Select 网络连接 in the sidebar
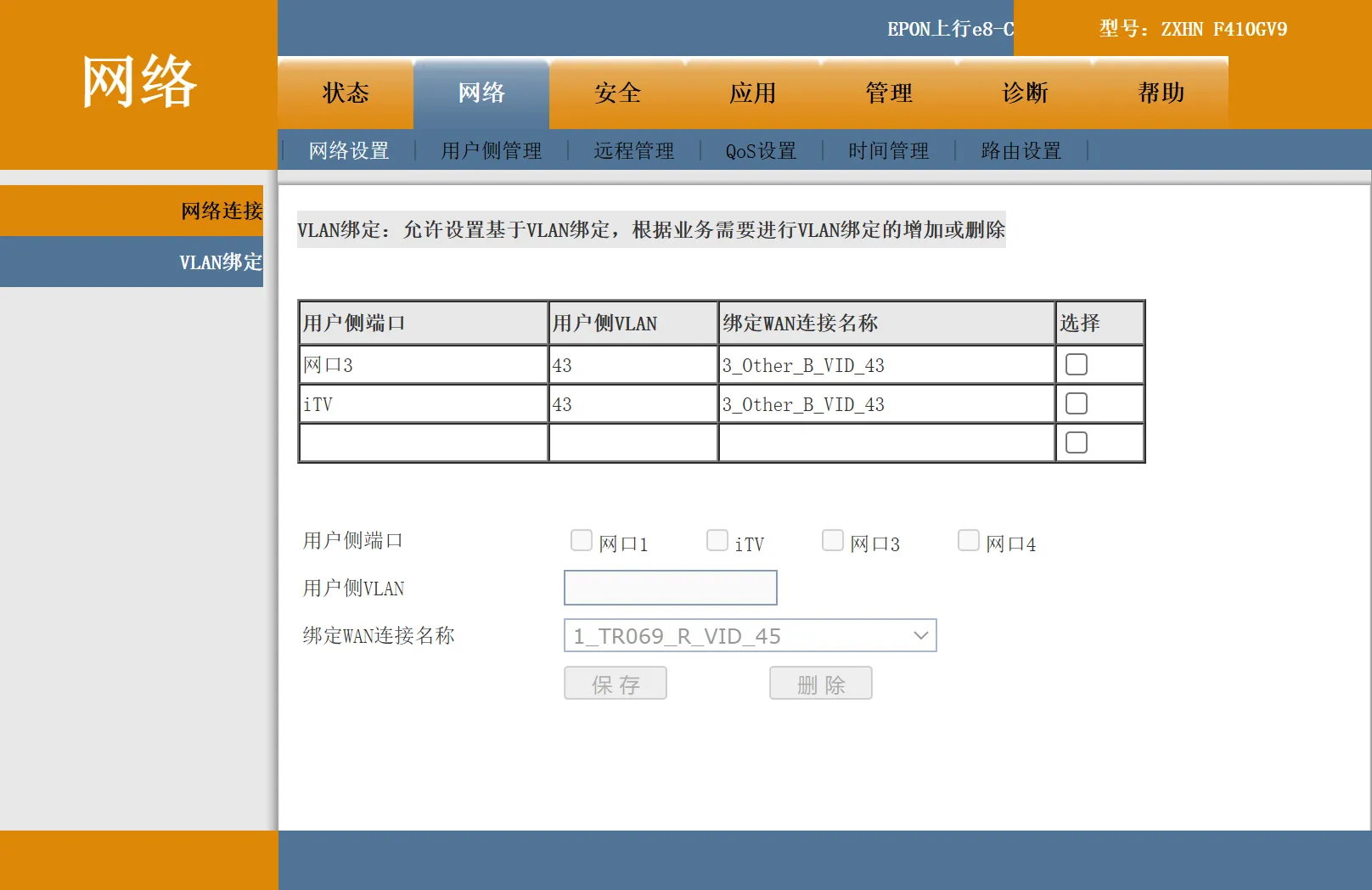 [218, 210]
